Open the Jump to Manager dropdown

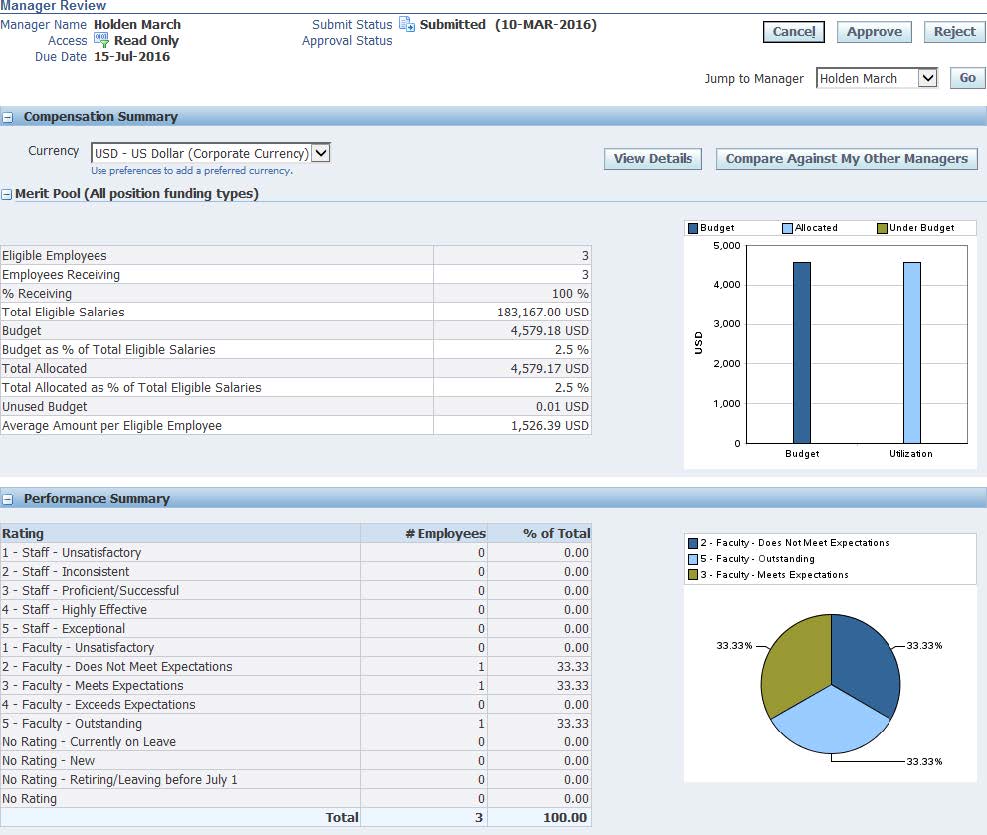coord(927,78)
